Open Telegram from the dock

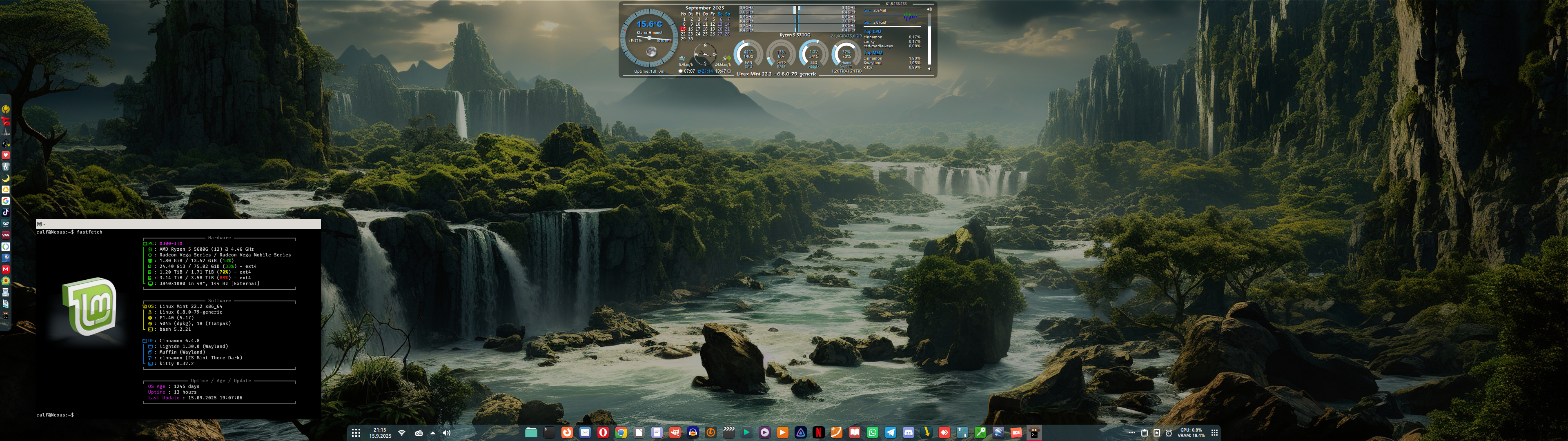(x=891, y=432)
